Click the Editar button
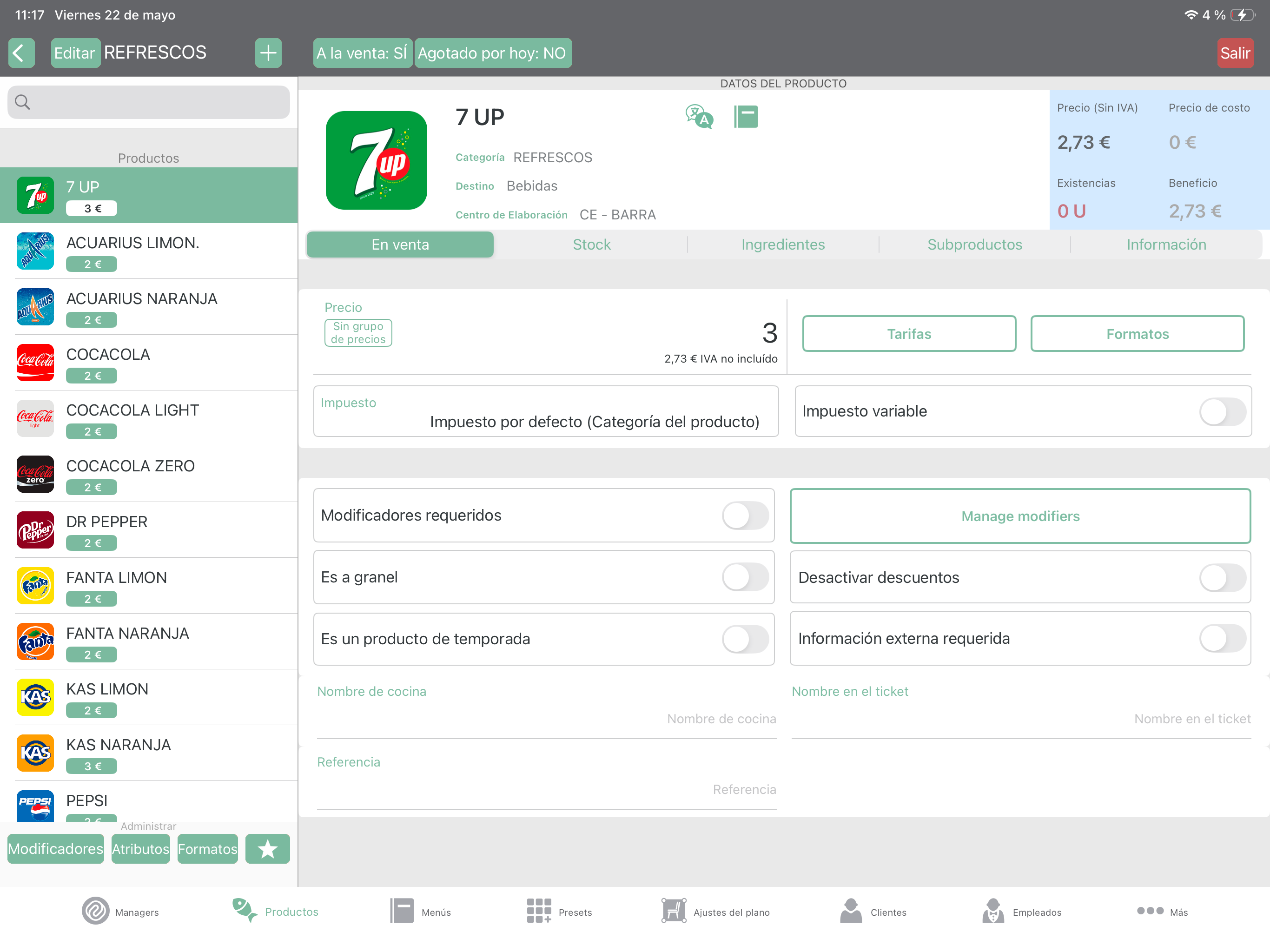 coord(75,53)
